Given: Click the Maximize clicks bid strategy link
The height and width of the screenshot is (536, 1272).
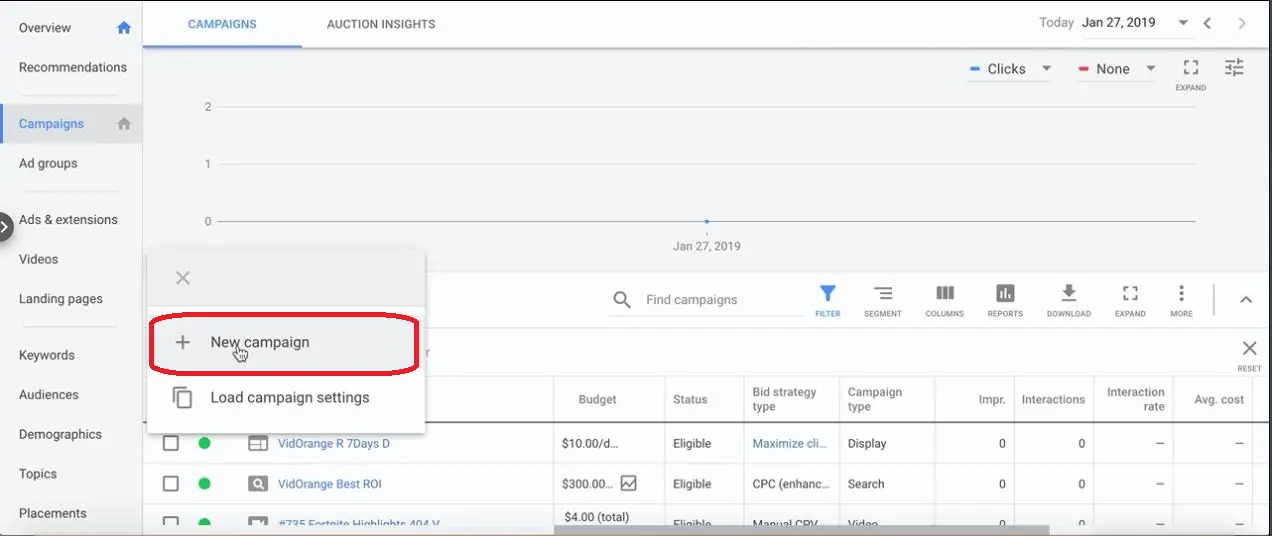Looking at the screenshot, I should (790, 443).
